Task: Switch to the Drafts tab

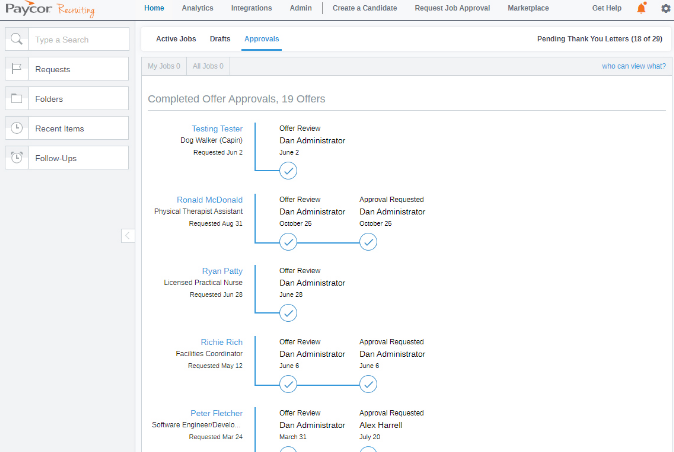Action: [x=220, y=39]
